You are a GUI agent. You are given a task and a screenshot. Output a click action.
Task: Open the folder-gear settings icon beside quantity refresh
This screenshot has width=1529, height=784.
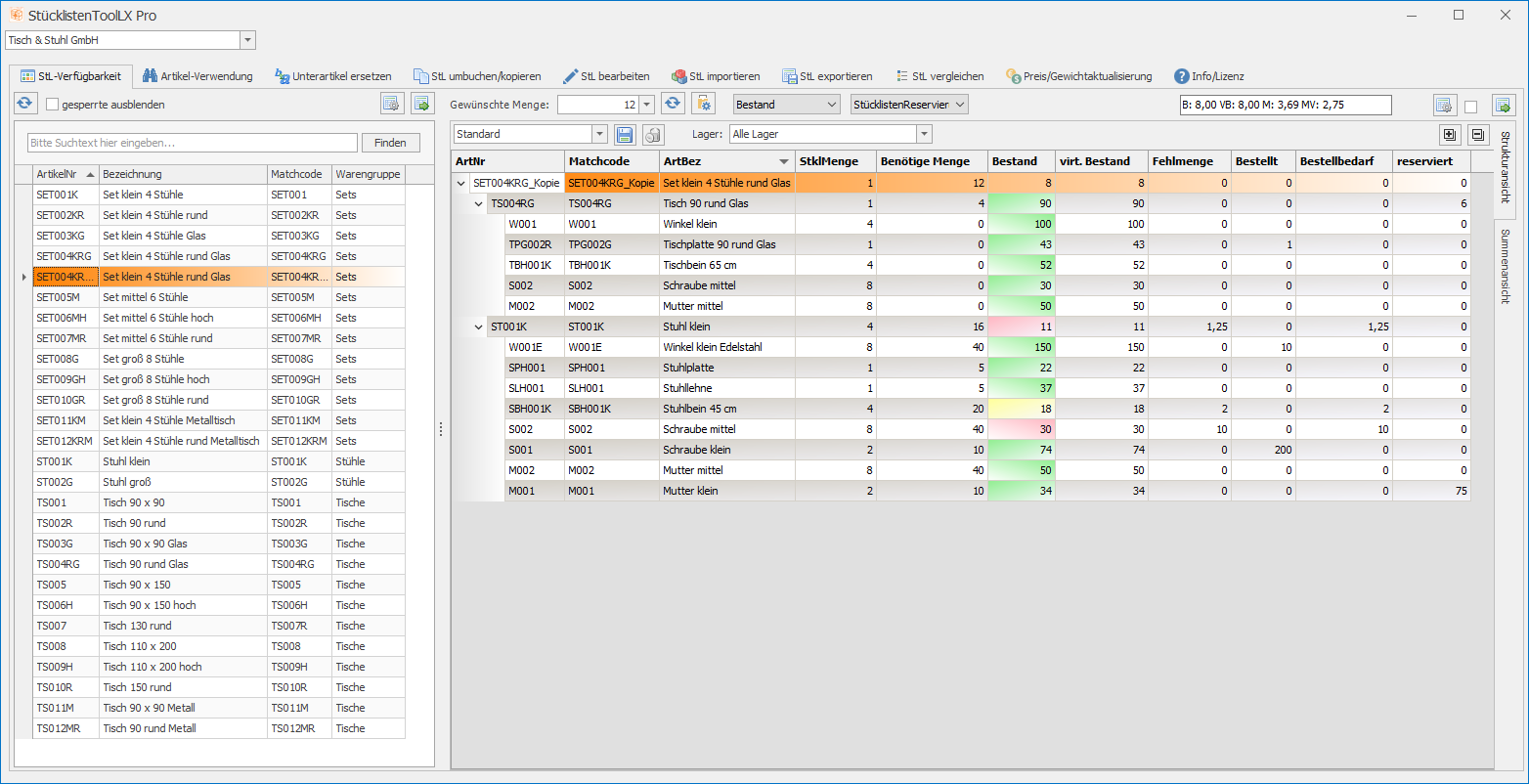click(x=703, y=104)
